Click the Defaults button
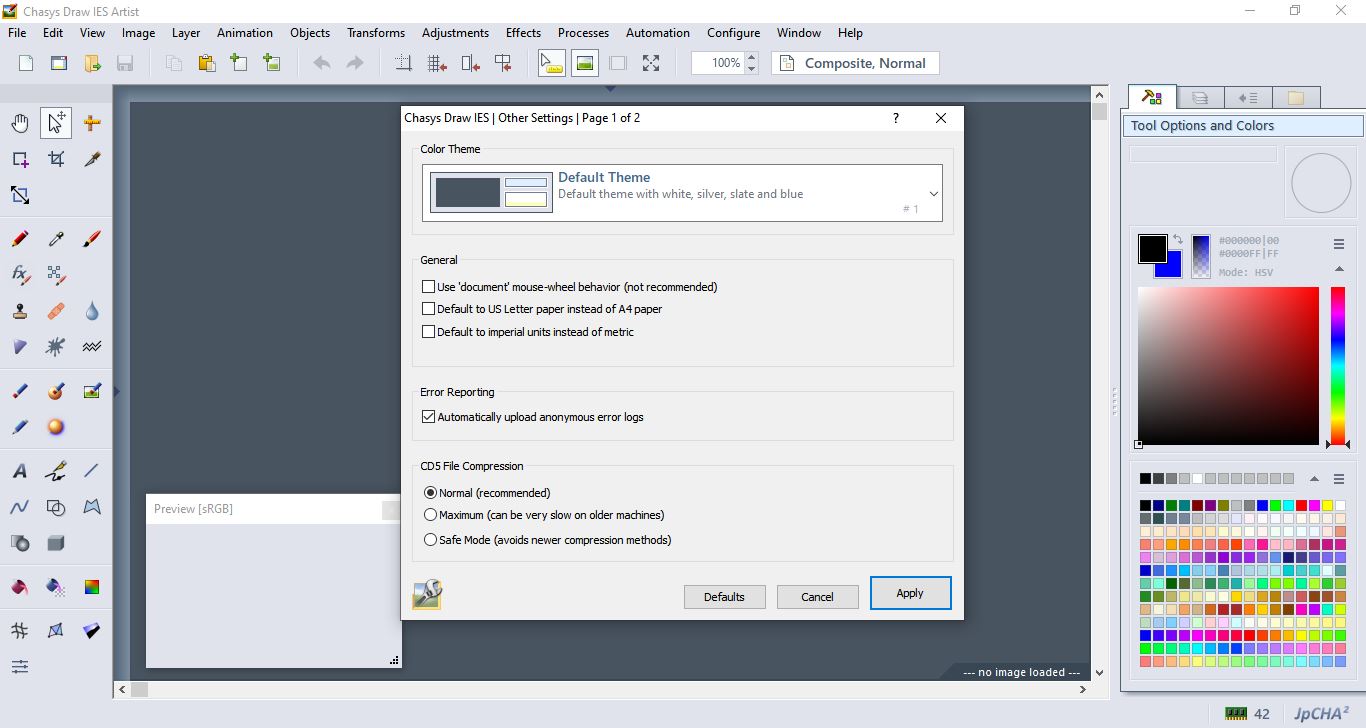The width and height of the screenshot is (1366, 728). click(x=724, y=597)
